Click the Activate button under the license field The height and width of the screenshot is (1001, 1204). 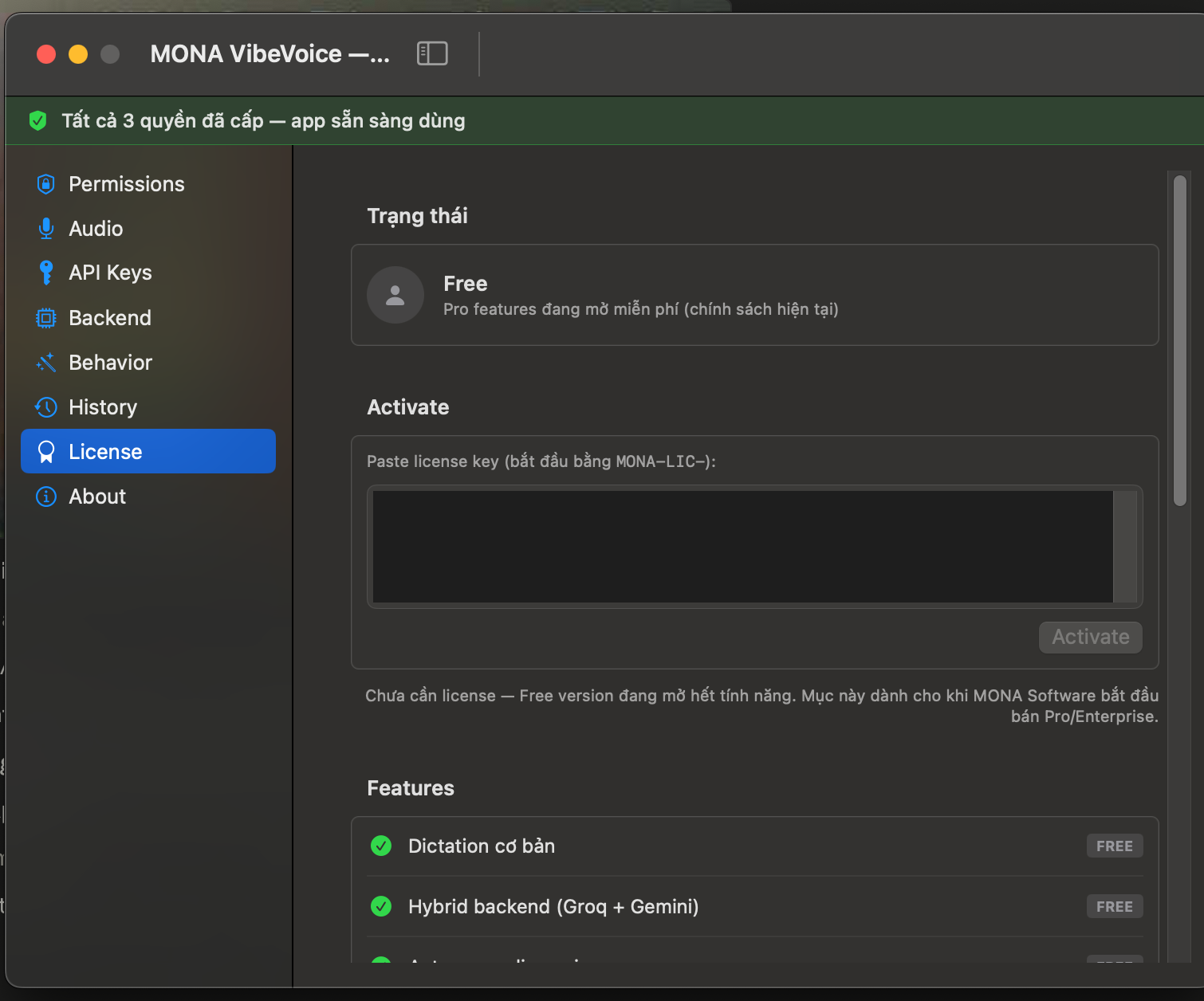(x=1090, y=637)
